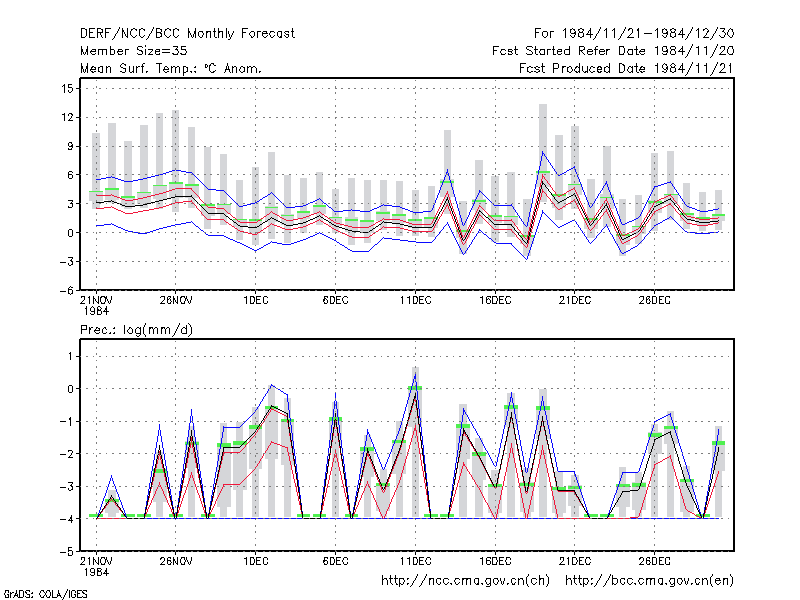
Task: Click the Mean Surf. Temp. anomaly label
Action: pos(170,68)
